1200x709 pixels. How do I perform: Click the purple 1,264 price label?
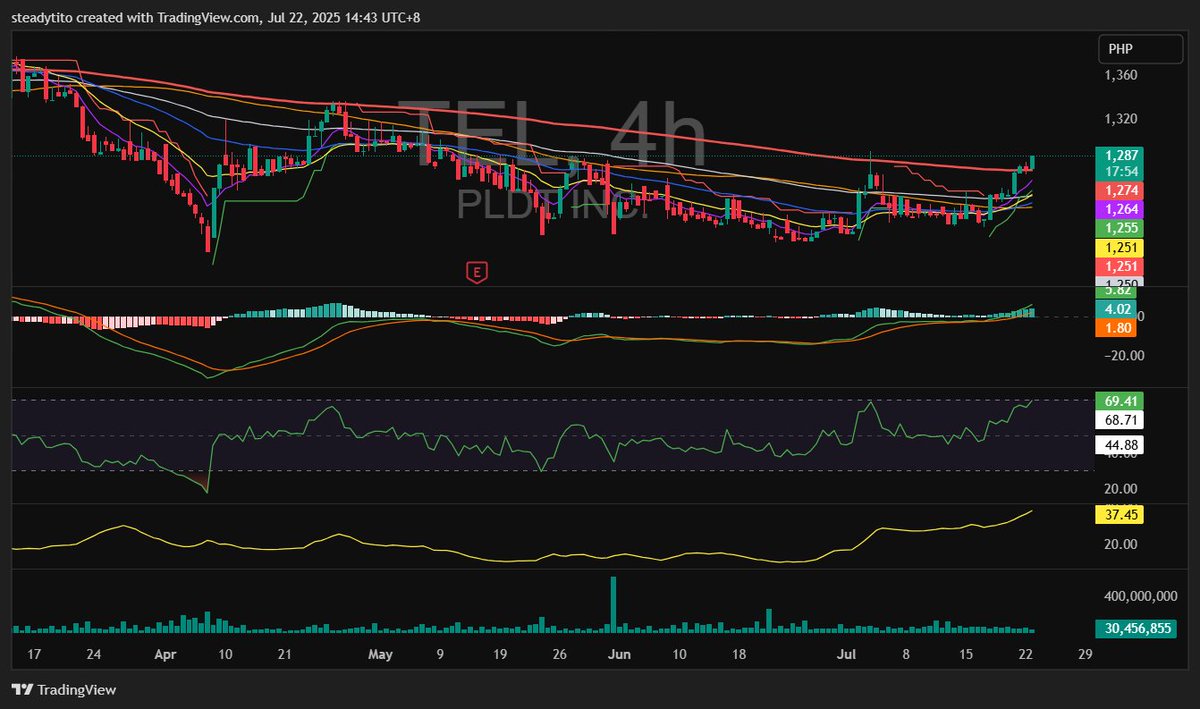[1119, 209]
